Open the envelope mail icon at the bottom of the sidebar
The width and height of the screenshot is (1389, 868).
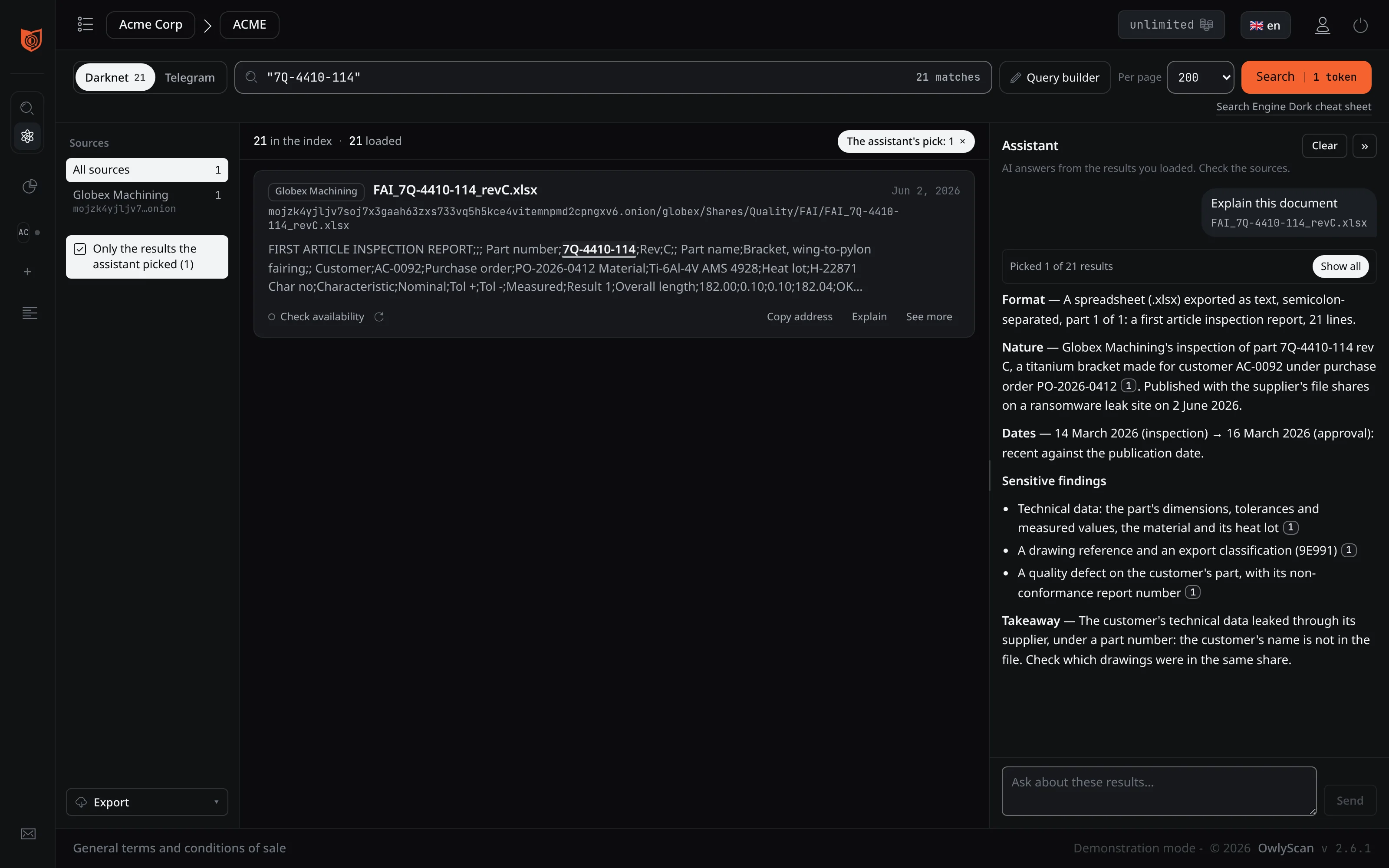[28, 834]
